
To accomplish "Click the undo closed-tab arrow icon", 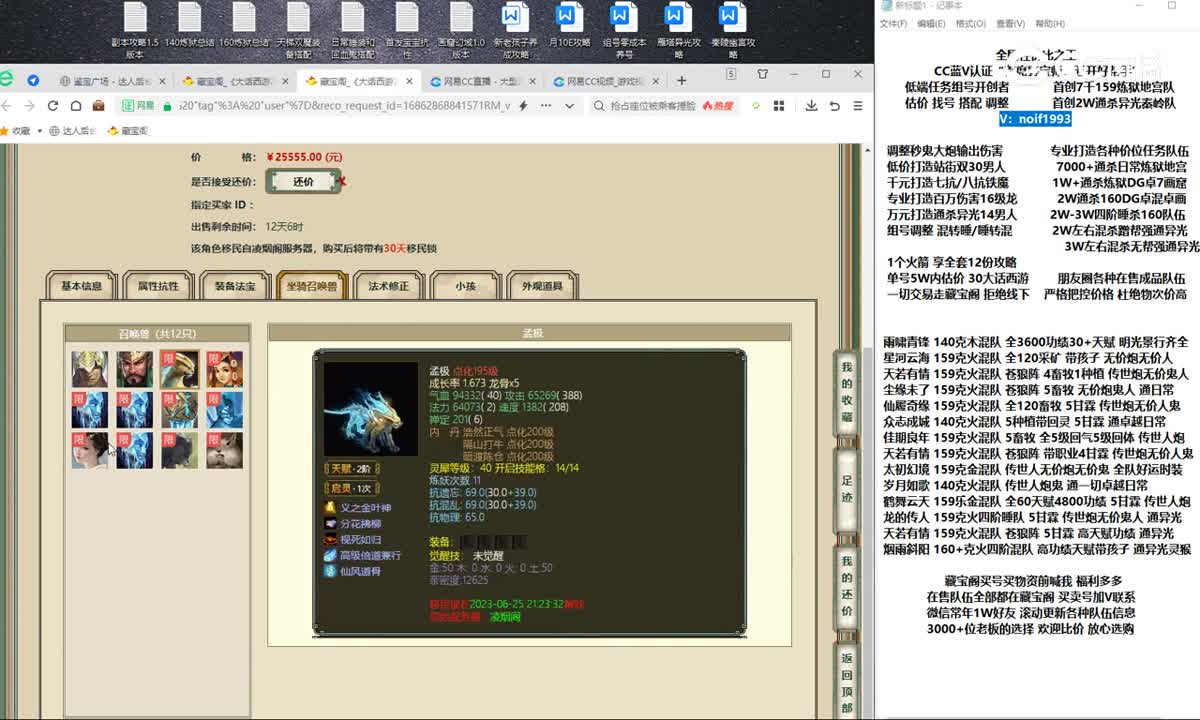I will (834, 105).
